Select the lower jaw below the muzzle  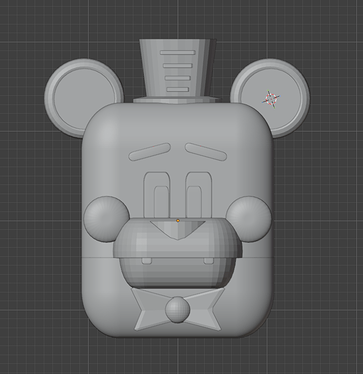coord(177,273)
